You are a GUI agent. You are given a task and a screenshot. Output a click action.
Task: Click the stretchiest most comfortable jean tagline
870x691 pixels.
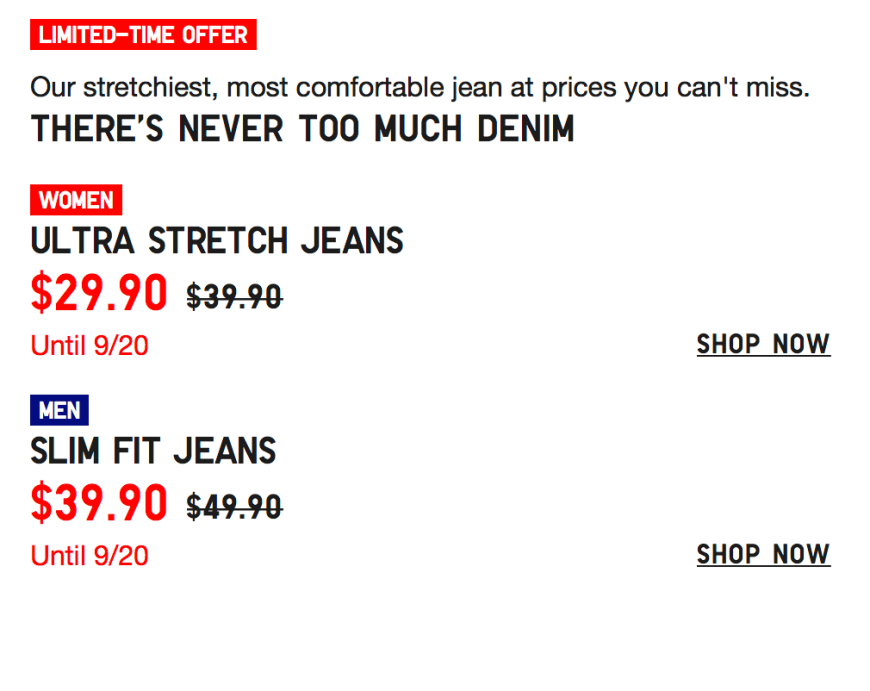(420, 88)
